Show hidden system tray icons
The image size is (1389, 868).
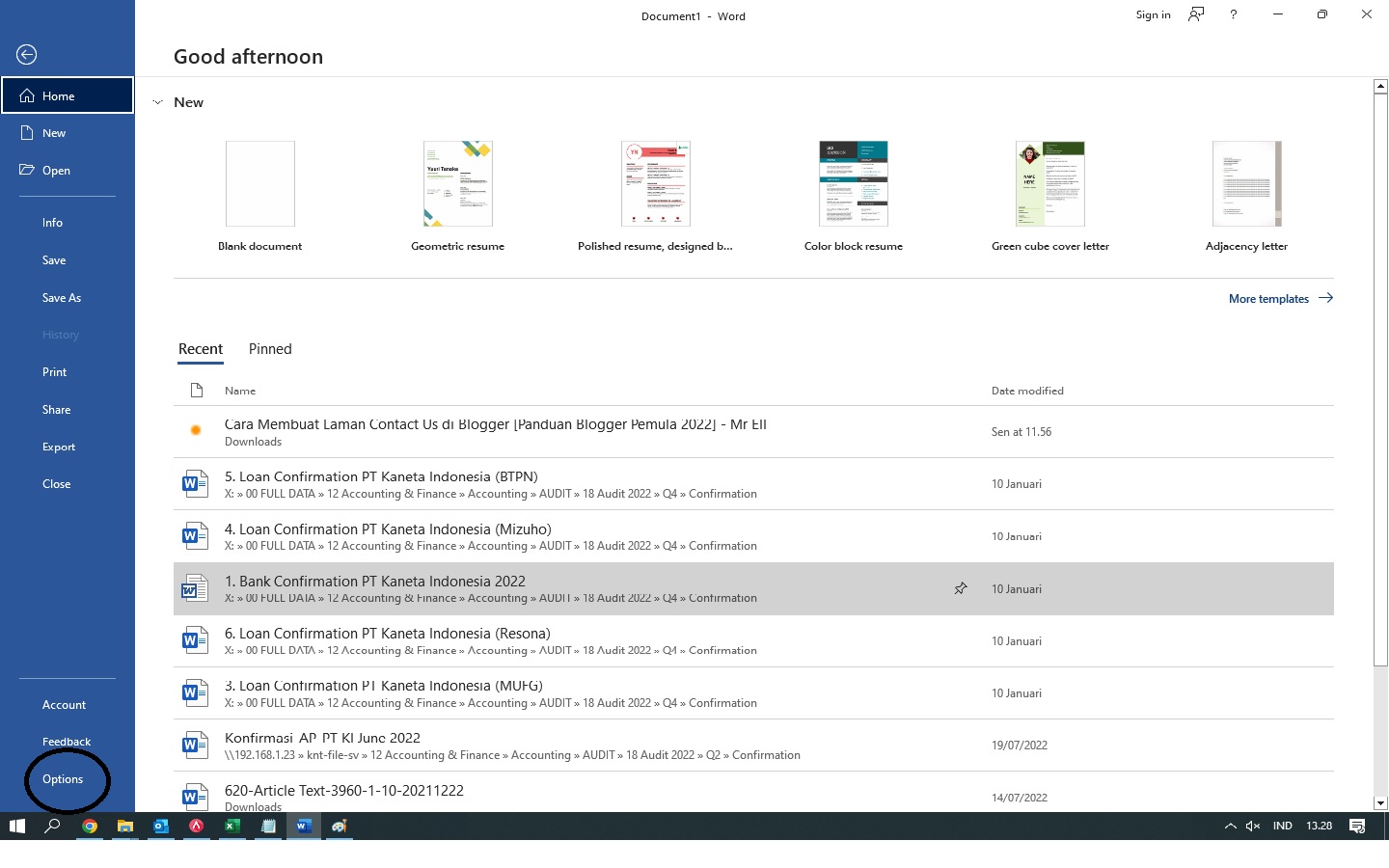coord(1230,826)
